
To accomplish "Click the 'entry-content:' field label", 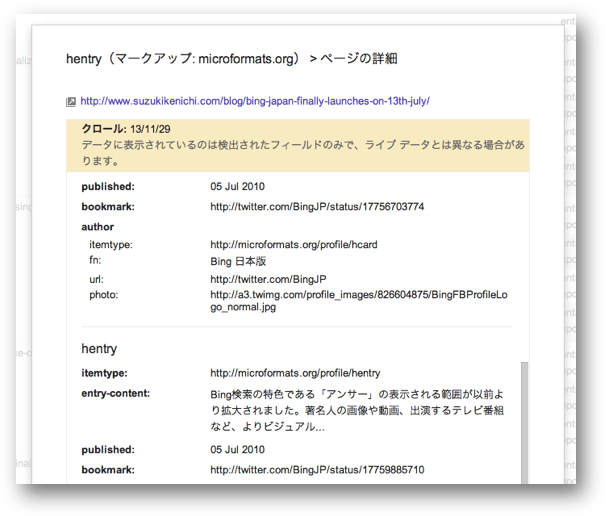I will tap(116, 393).
